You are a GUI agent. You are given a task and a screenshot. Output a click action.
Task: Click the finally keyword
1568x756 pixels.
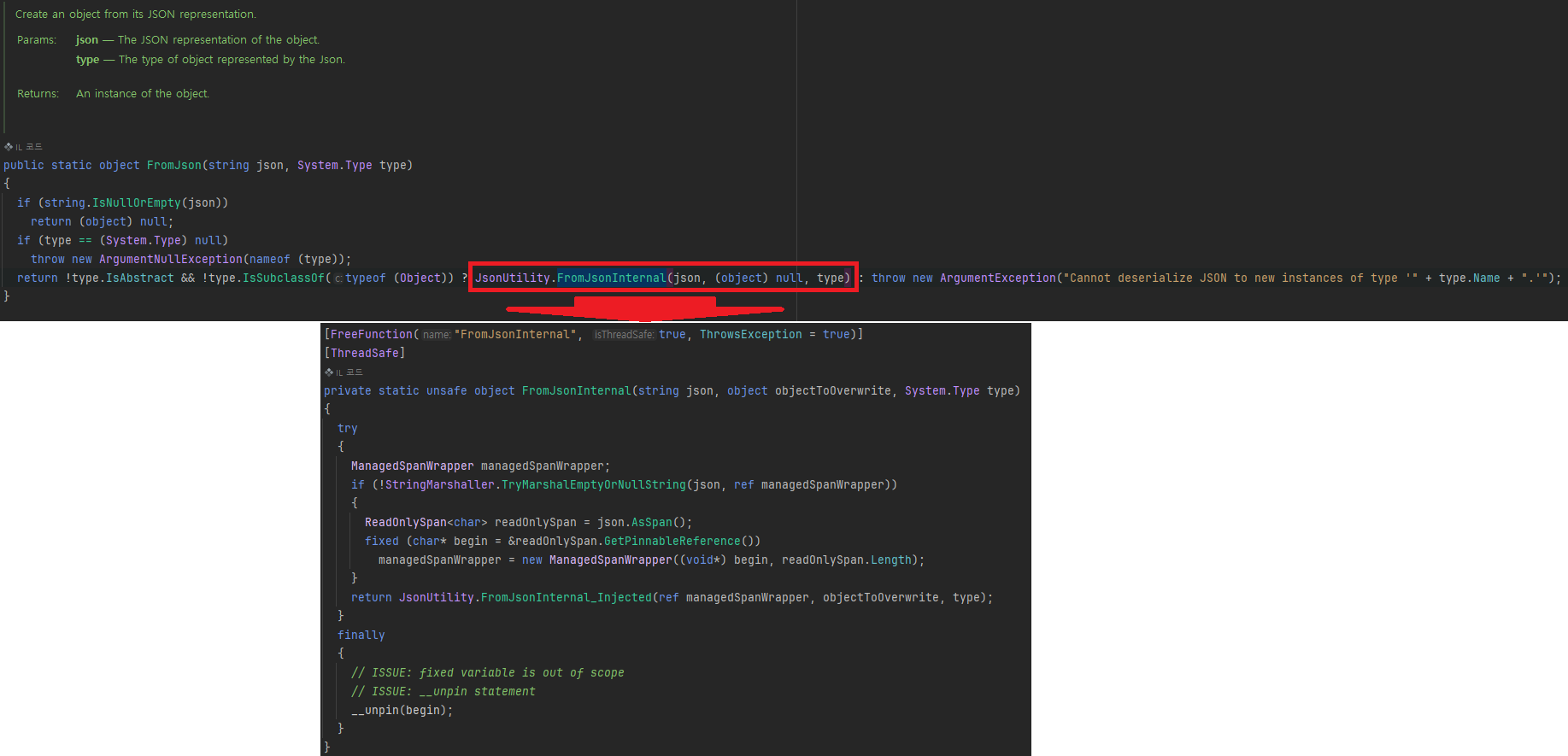coord(361,635)
